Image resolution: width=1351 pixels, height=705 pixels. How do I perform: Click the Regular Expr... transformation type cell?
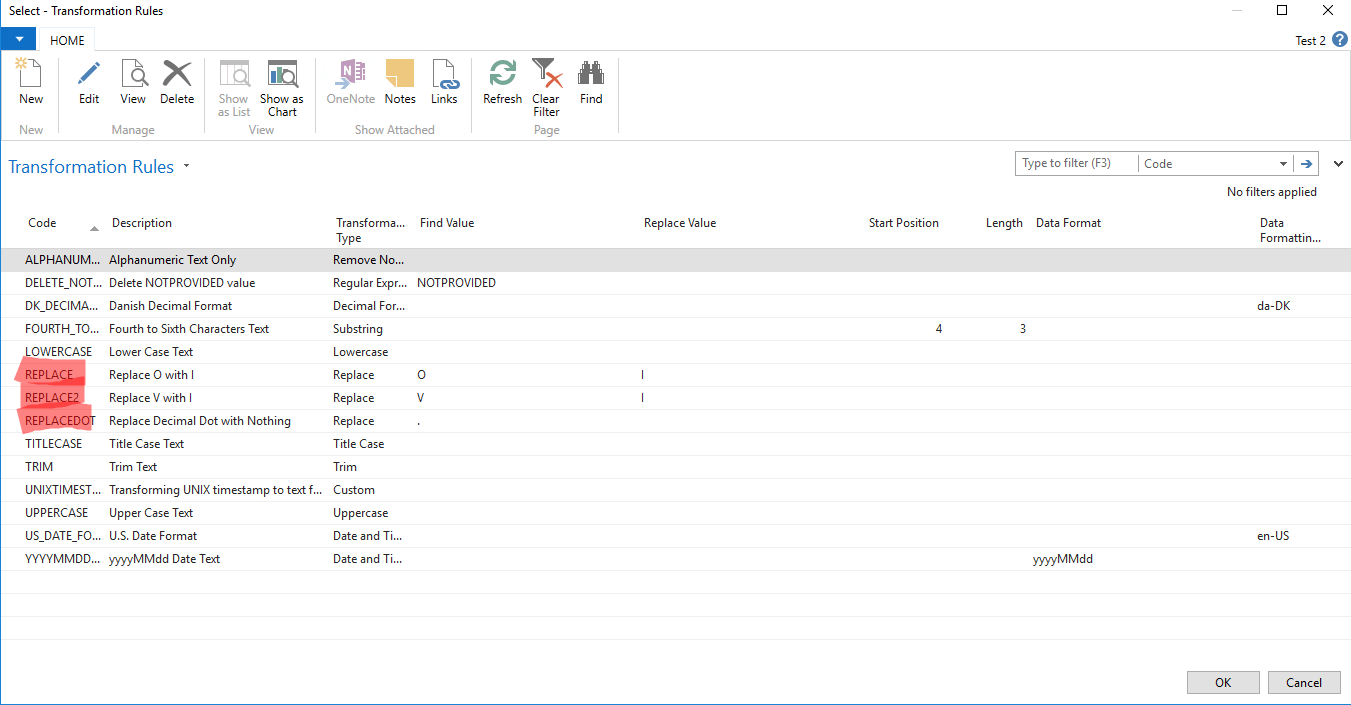click(x=369, y=283)
